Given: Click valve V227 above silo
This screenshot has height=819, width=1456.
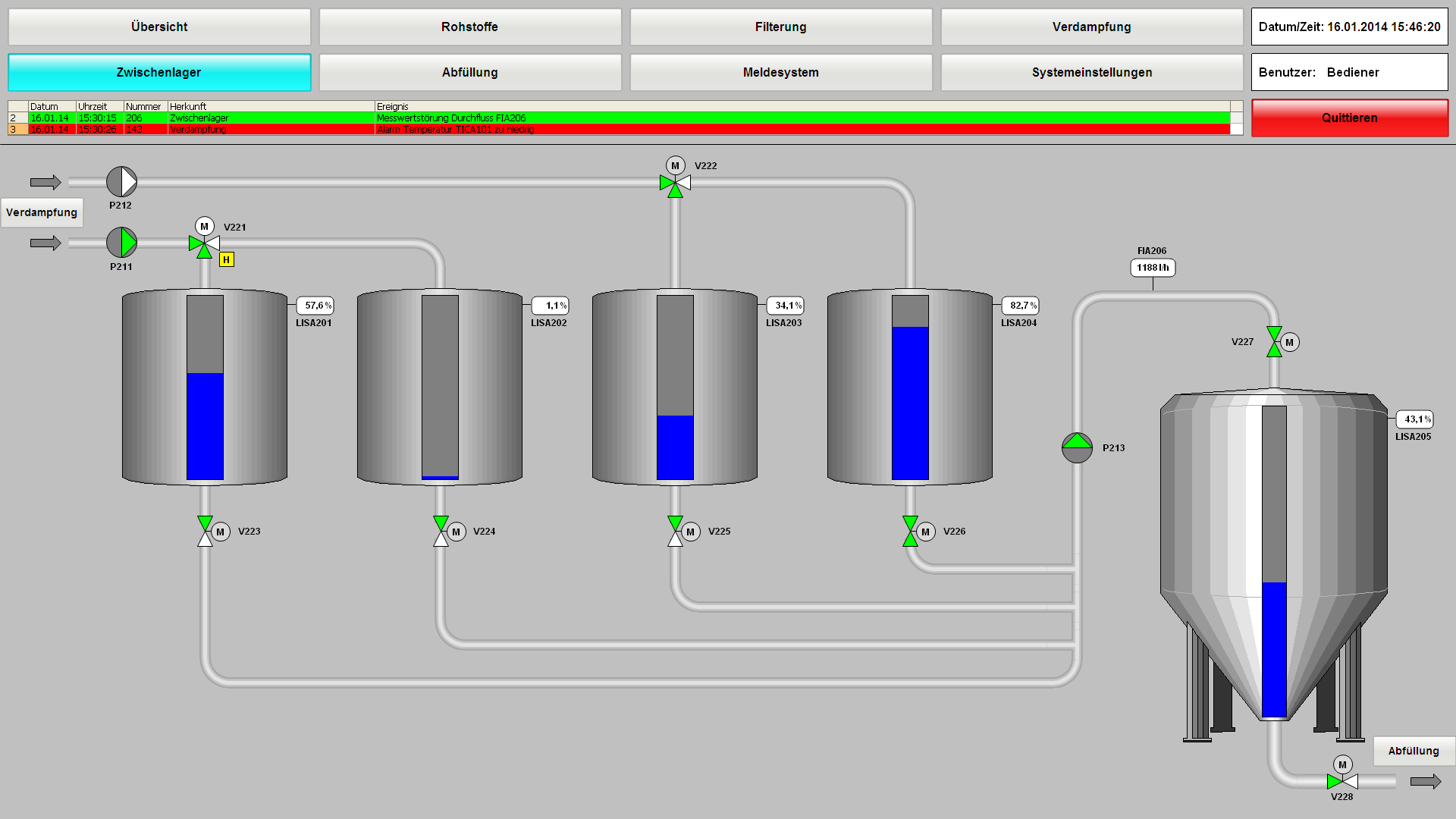Looking at the screenshot, I should point(1275,342).
